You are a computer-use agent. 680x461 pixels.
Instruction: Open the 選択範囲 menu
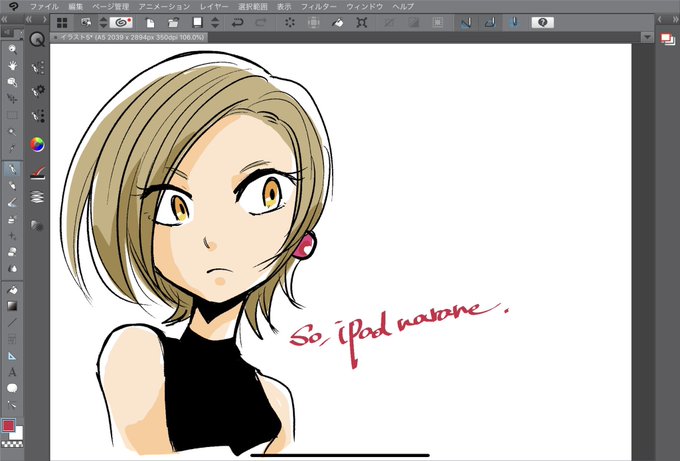(253, 7)
